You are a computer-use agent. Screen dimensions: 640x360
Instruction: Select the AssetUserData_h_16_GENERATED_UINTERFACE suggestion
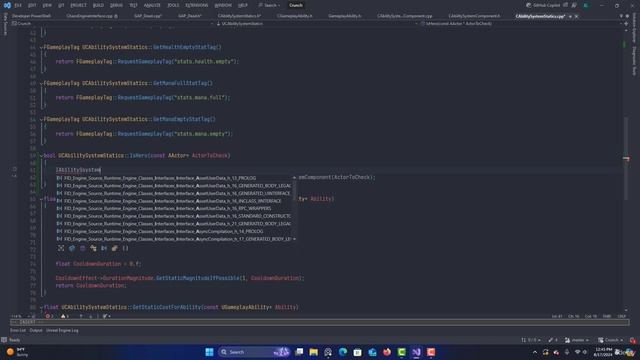pos(174,193)
